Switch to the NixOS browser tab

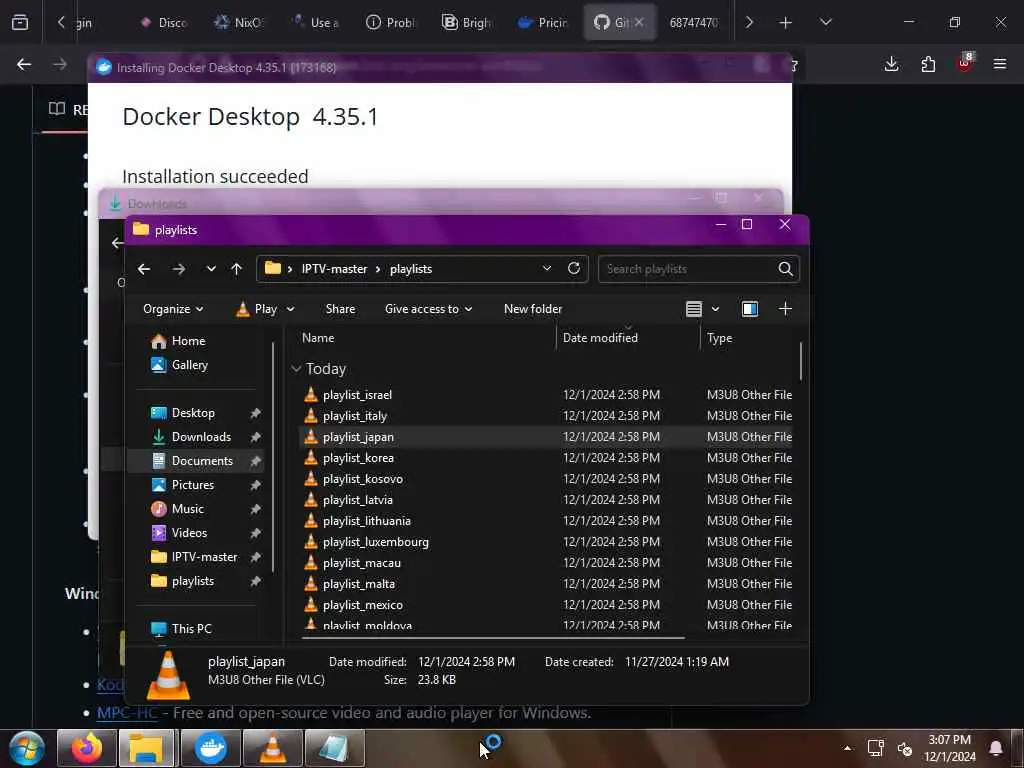point(238,22)
